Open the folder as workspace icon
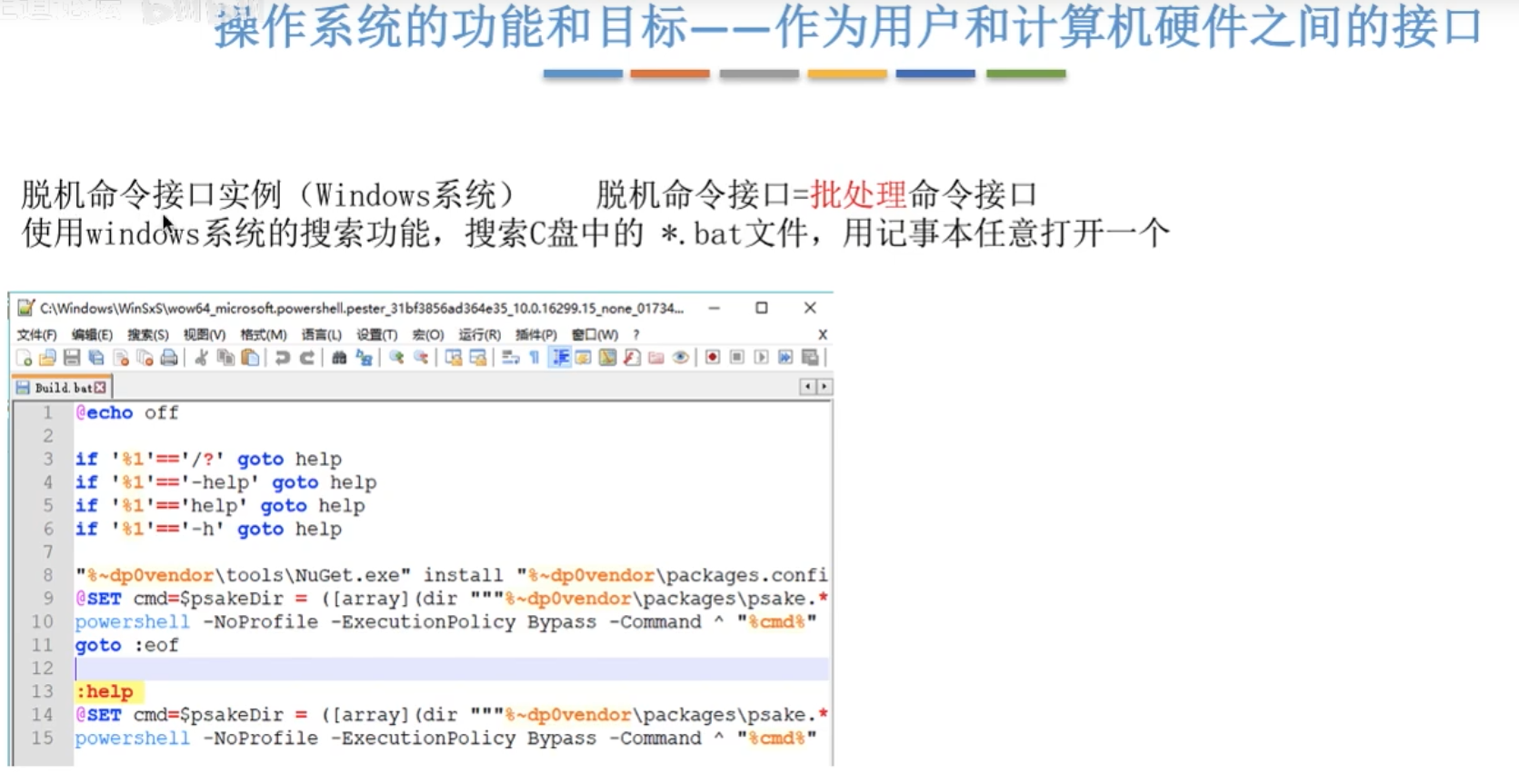The height and width of the screenshot is (784, 1519). [x=656, y=358]
